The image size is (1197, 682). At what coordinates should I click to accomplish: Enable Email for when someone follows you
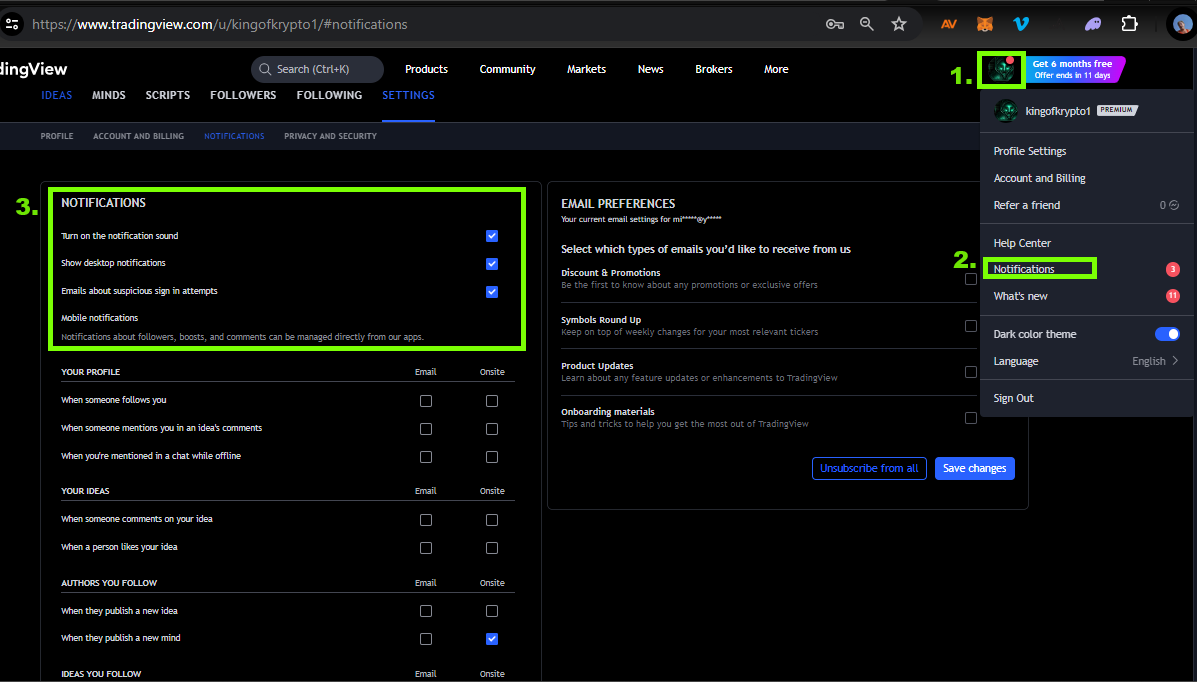426,401
